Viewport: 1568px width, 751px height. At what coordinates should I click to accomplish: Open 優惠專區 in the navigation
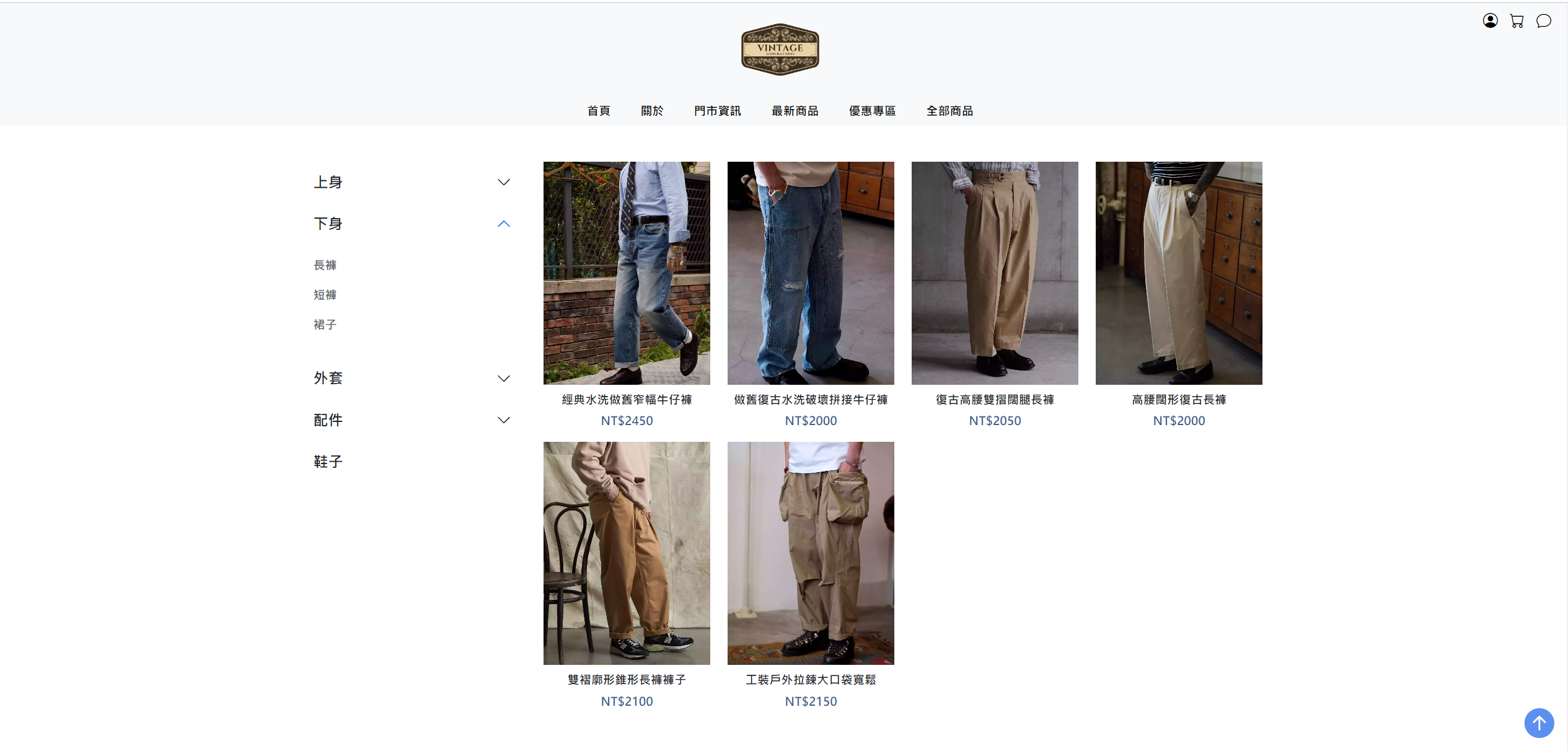(873, 111)
